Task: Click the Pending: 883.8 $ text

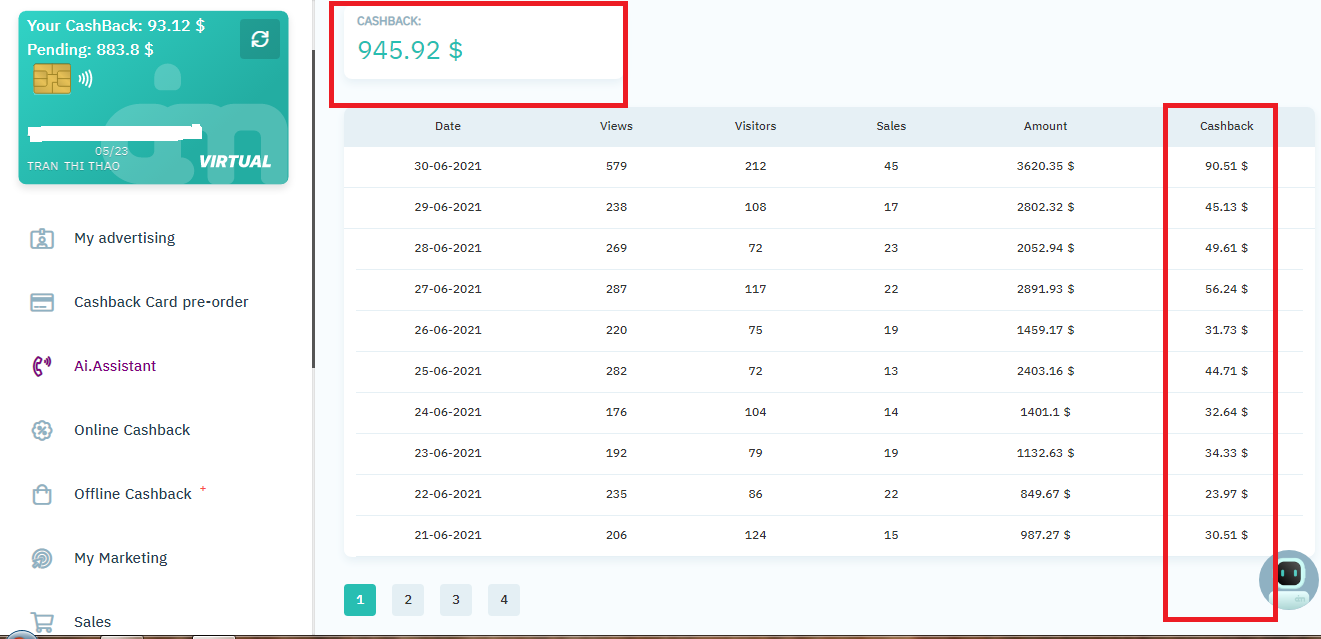Action: pos(90,49)
